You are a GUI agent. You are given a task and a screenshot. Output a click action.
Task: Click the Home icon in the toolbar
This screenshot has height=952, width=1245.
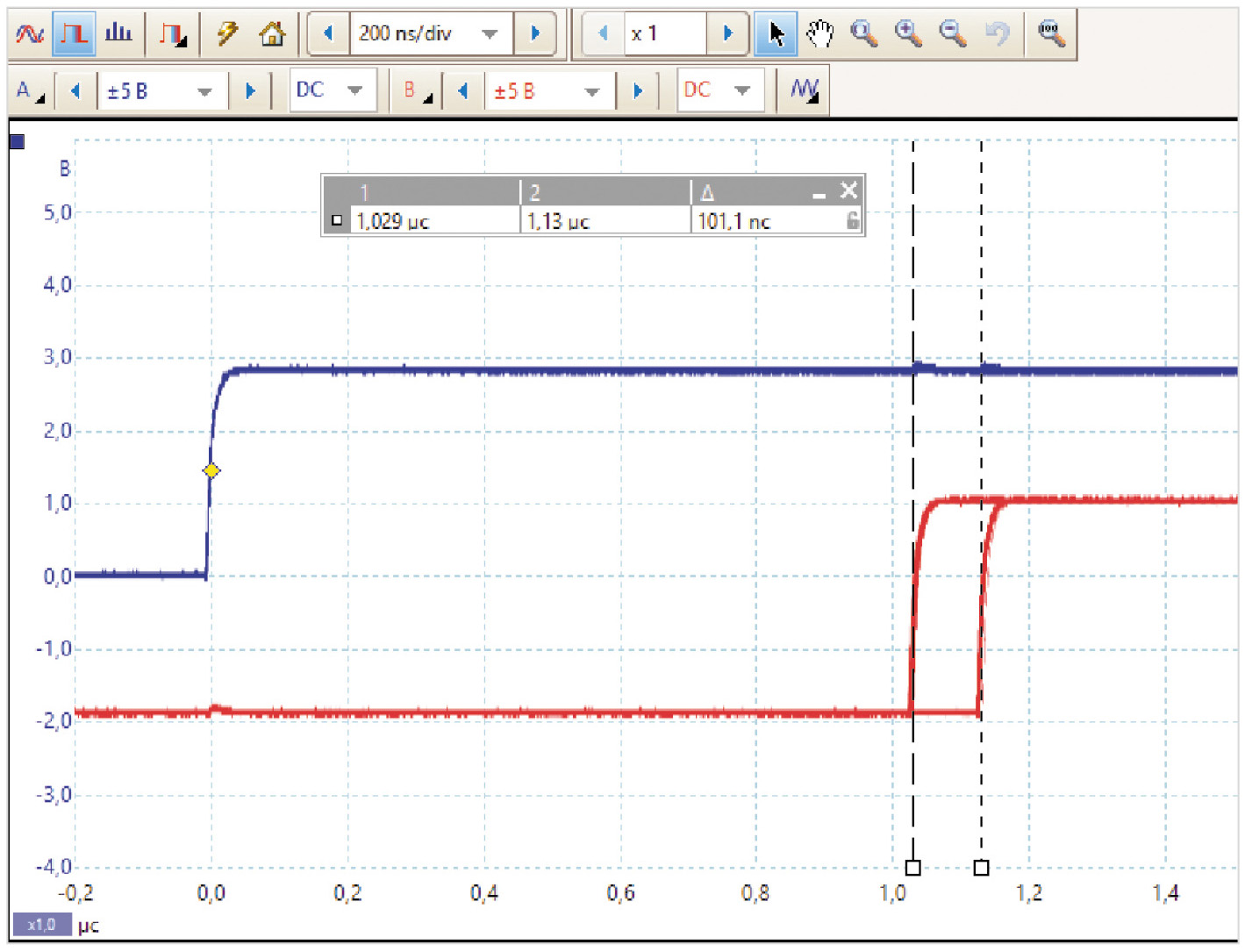[272, 34]
